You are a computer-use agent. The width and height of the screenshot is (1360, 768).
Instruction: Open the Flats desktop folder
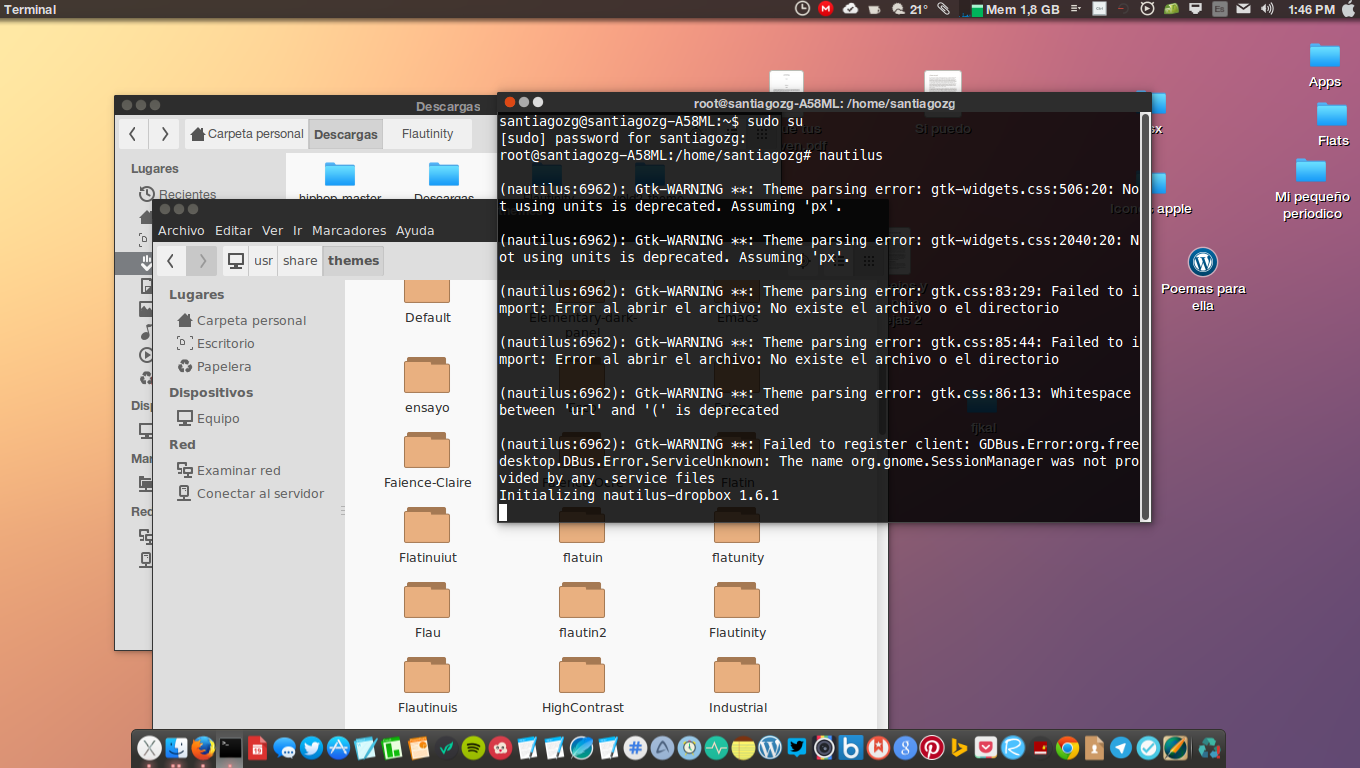pyautogui.click(x=1332, y=124)
